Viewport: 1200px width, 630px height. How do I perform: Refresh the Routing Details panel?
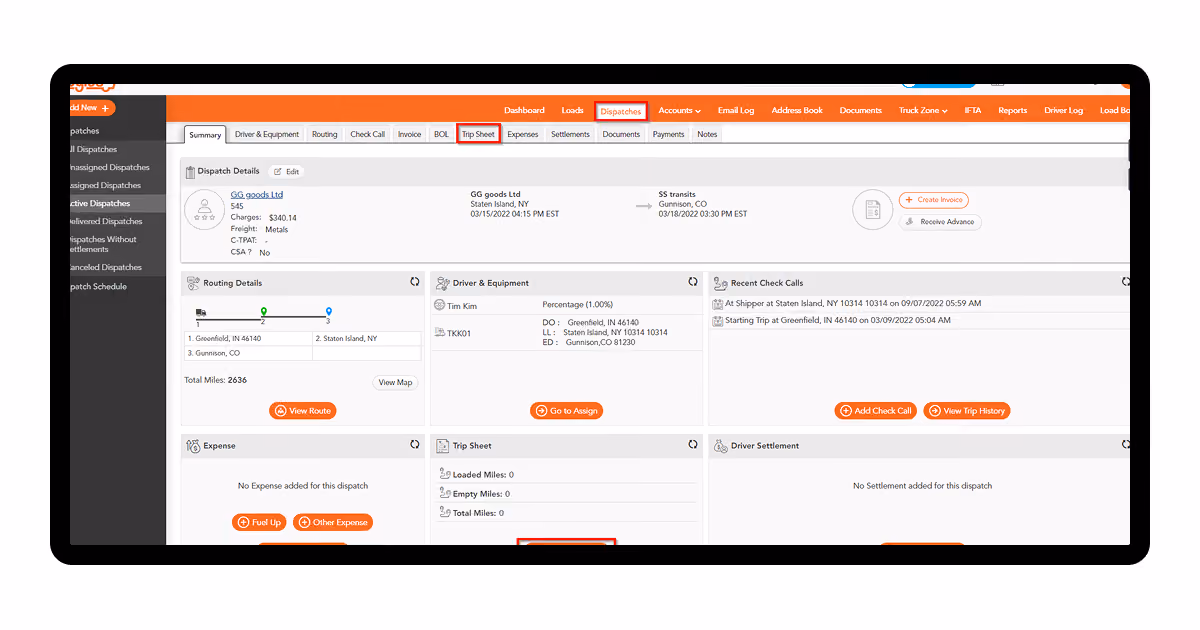point(415,282)
